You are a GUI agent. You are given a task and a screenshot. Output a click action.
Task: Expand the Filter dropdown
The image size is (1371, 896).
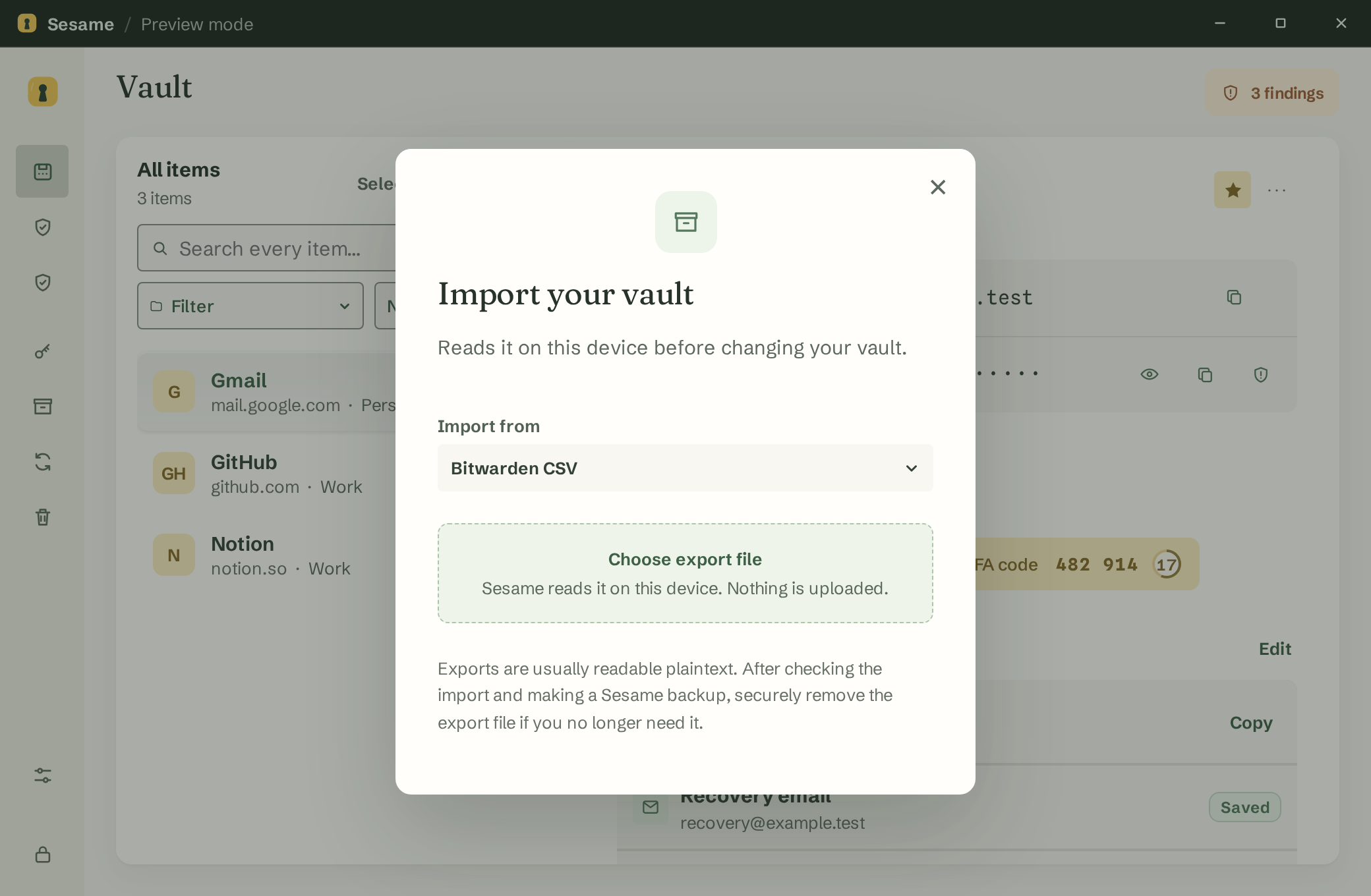coord(250,306)
